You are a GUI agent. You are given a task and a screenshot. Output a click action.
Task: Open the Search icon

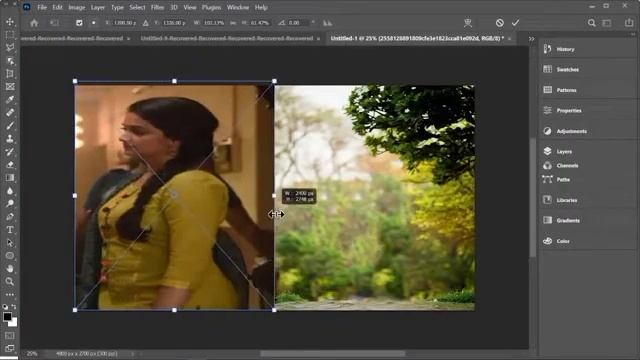(591, 23)
